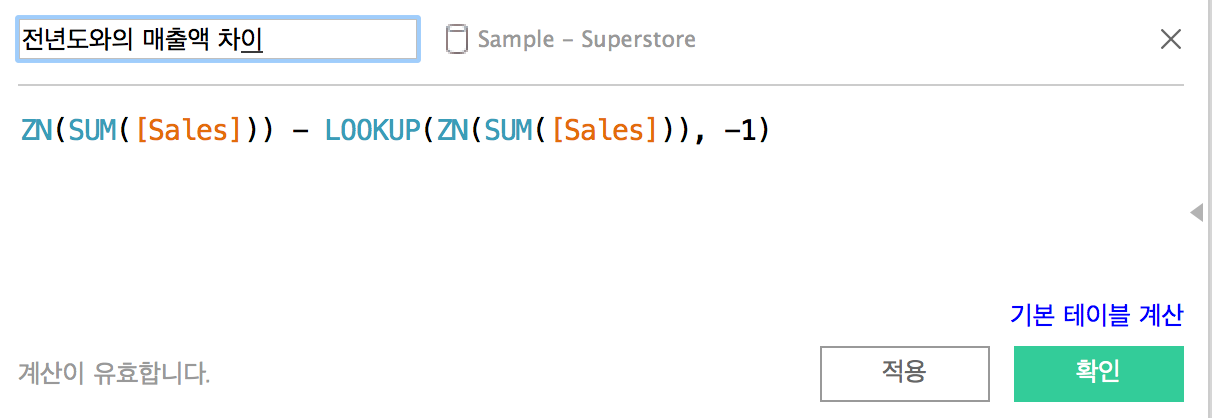
Task: Click the first SUM function in the formula
Action: pyautogui.click(x=93, y=131)
